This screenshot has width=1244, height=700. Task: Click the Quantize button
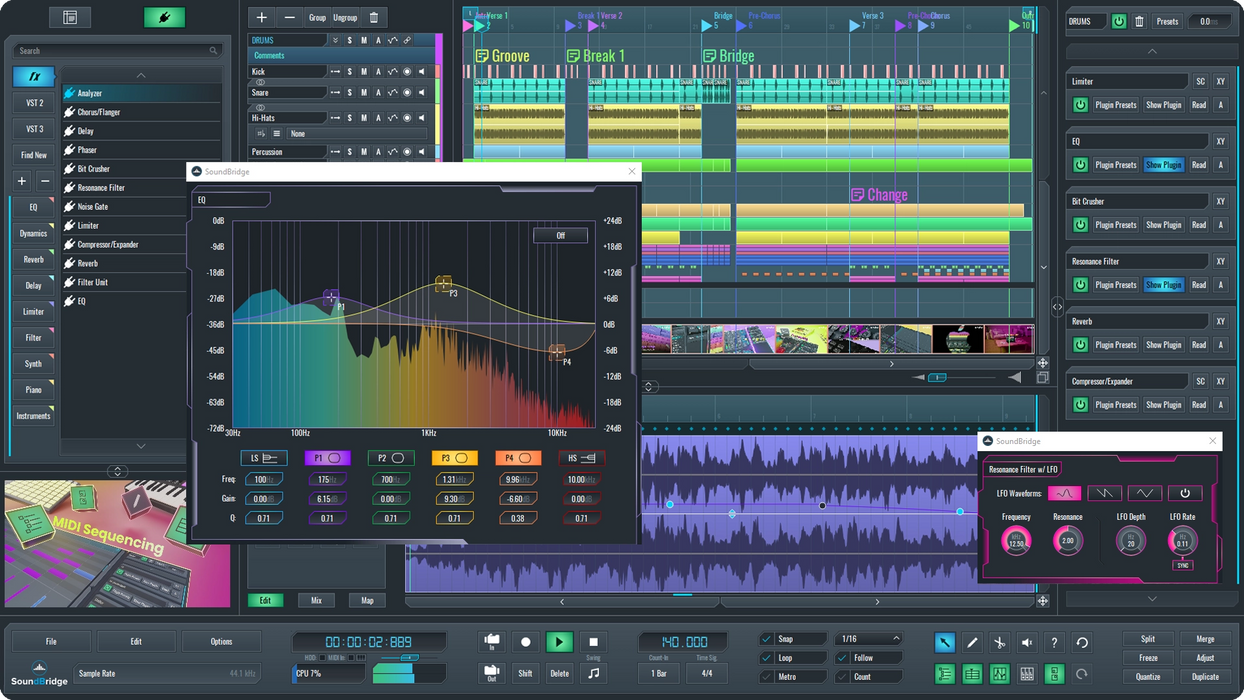coord(1148,677)
